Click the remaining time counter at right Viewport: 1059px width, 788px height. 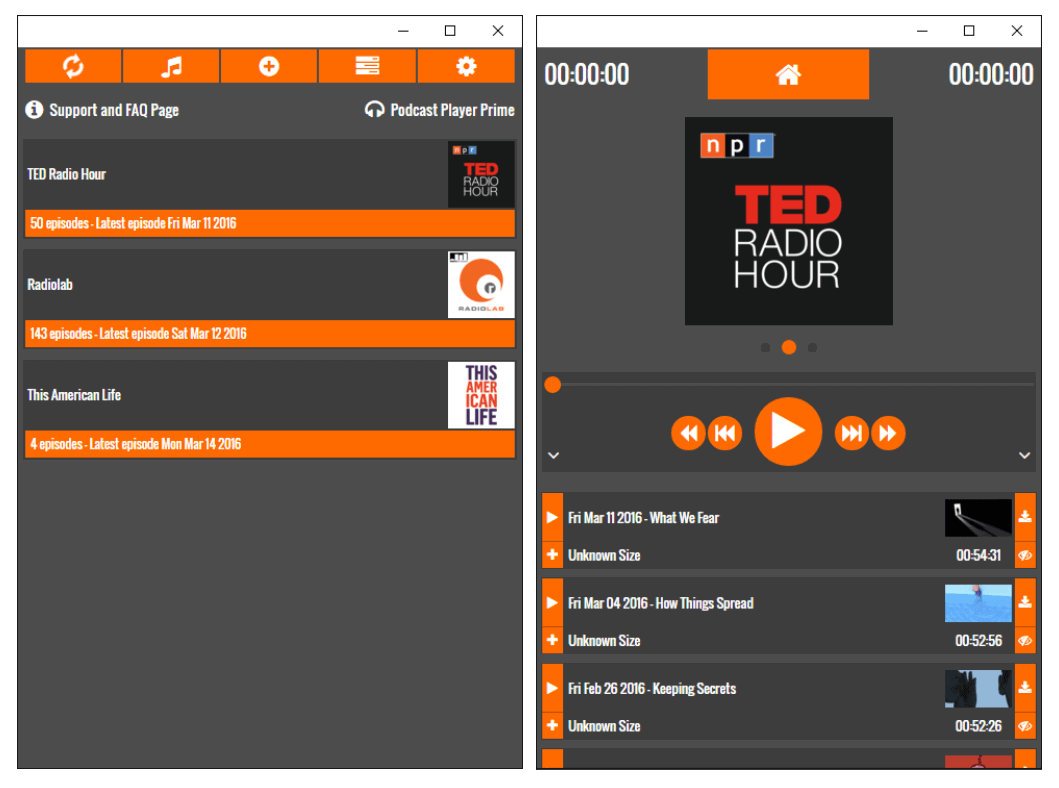991,74
